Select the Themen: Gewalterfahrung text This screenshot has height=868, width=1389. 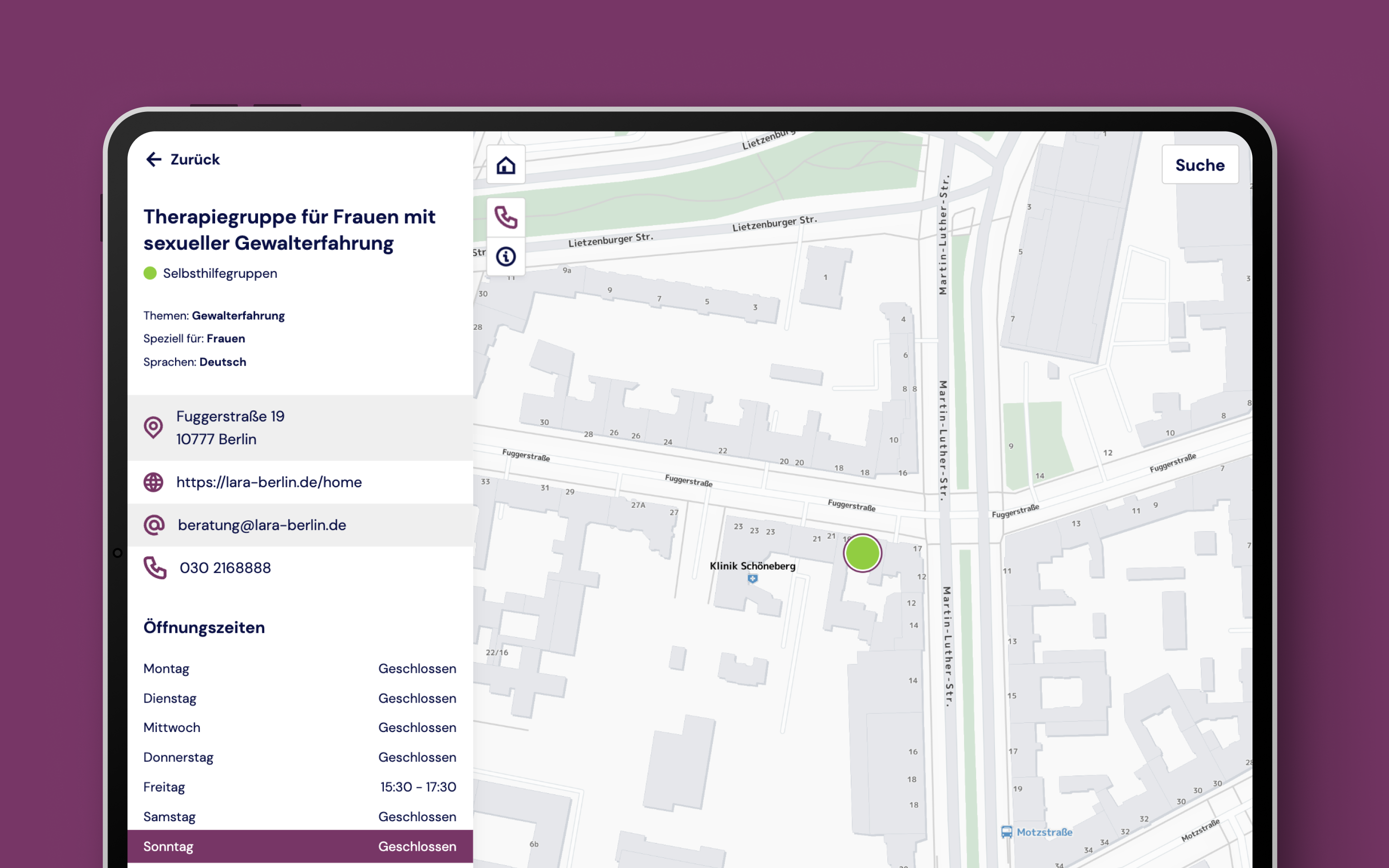tap(214, 316)
